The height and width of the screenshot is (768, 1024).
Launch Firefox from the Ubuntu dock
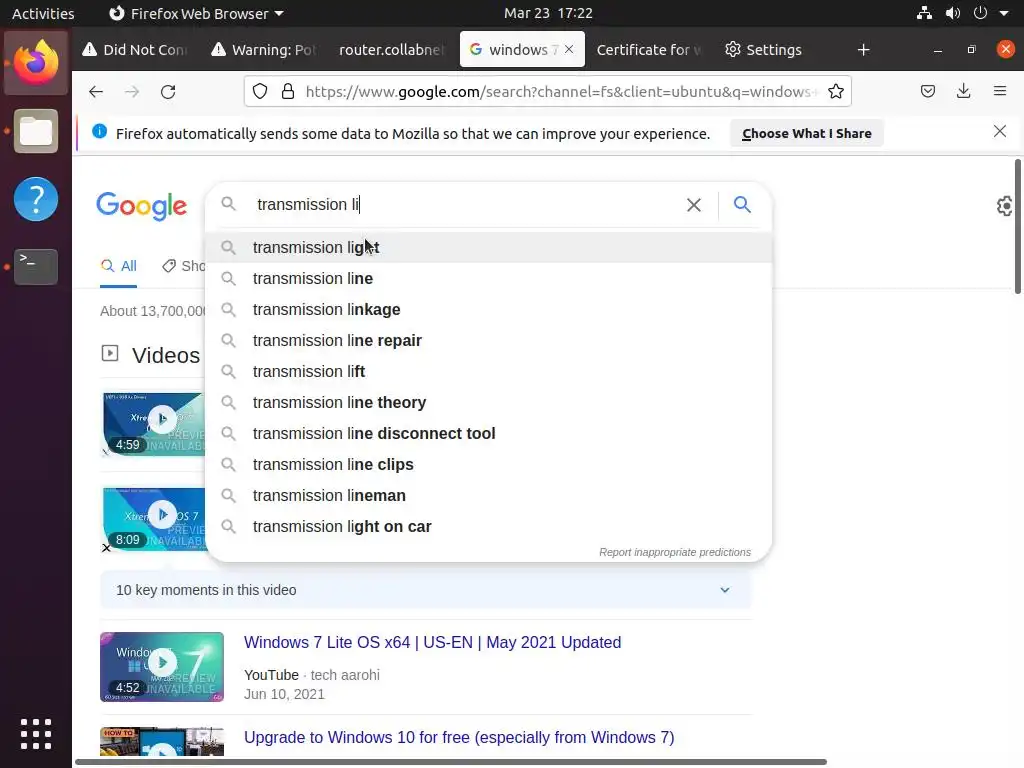(x=36, y=63)
